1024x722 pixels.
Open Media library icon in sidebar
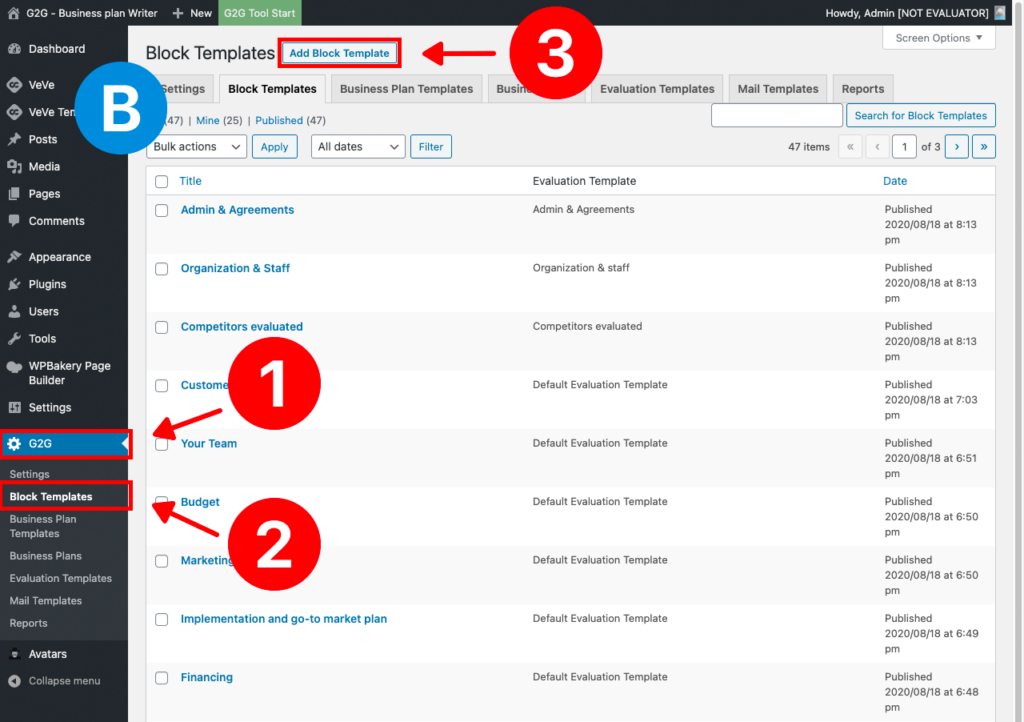tap(14, 166)
